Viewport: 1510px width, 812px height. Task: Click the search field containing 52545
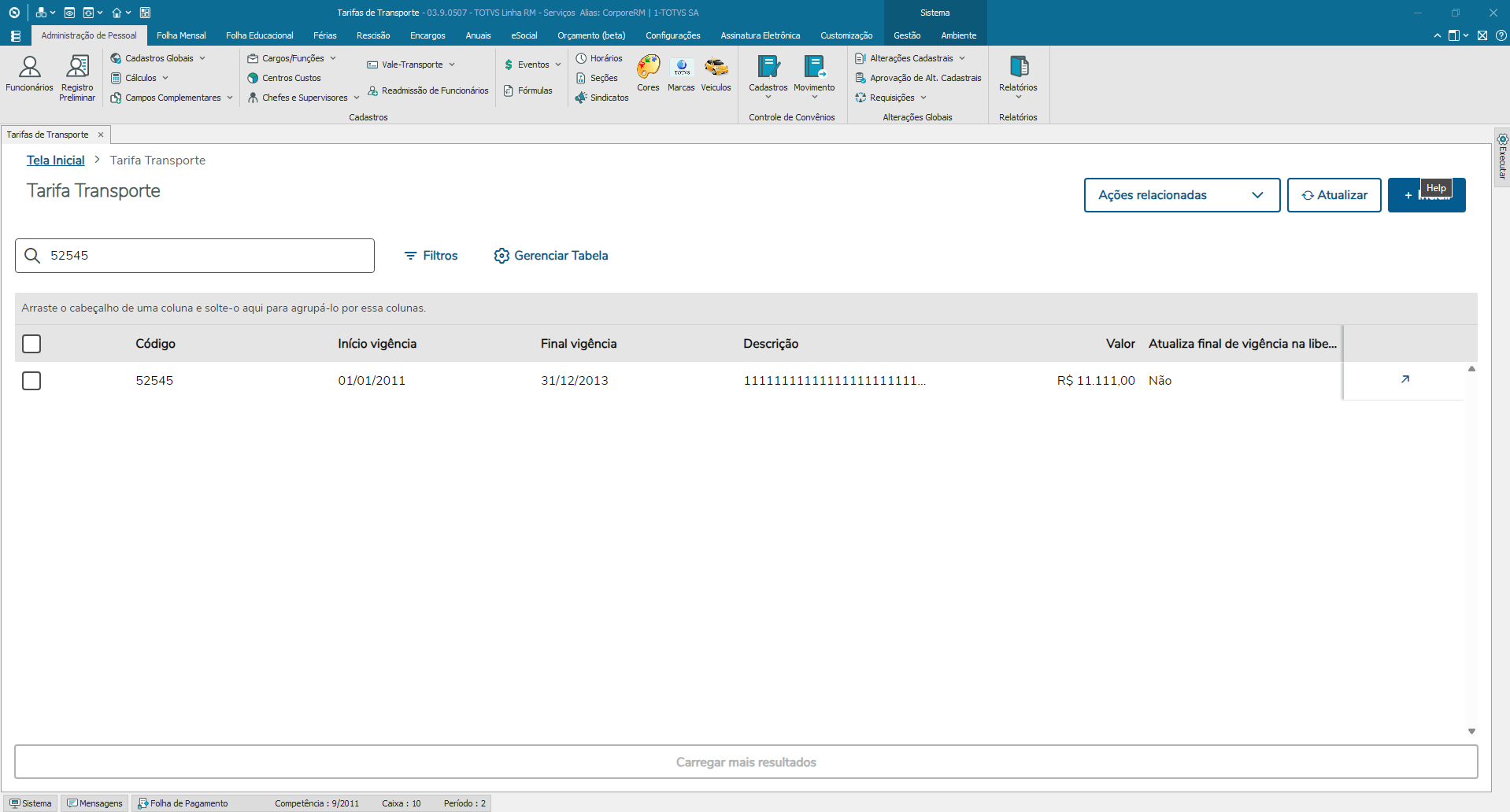coord(194,256)
